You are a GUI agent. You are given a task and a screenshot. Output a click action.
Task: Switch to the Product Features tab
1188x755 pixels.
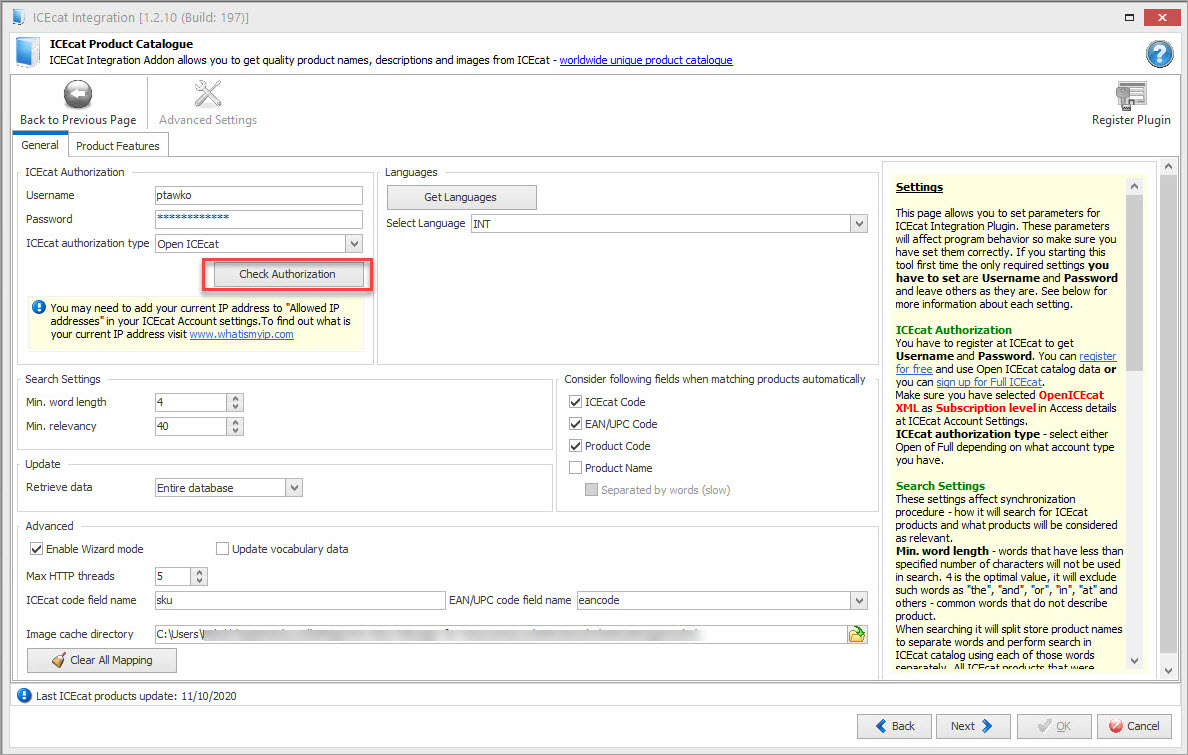click(x=117, y=146)
